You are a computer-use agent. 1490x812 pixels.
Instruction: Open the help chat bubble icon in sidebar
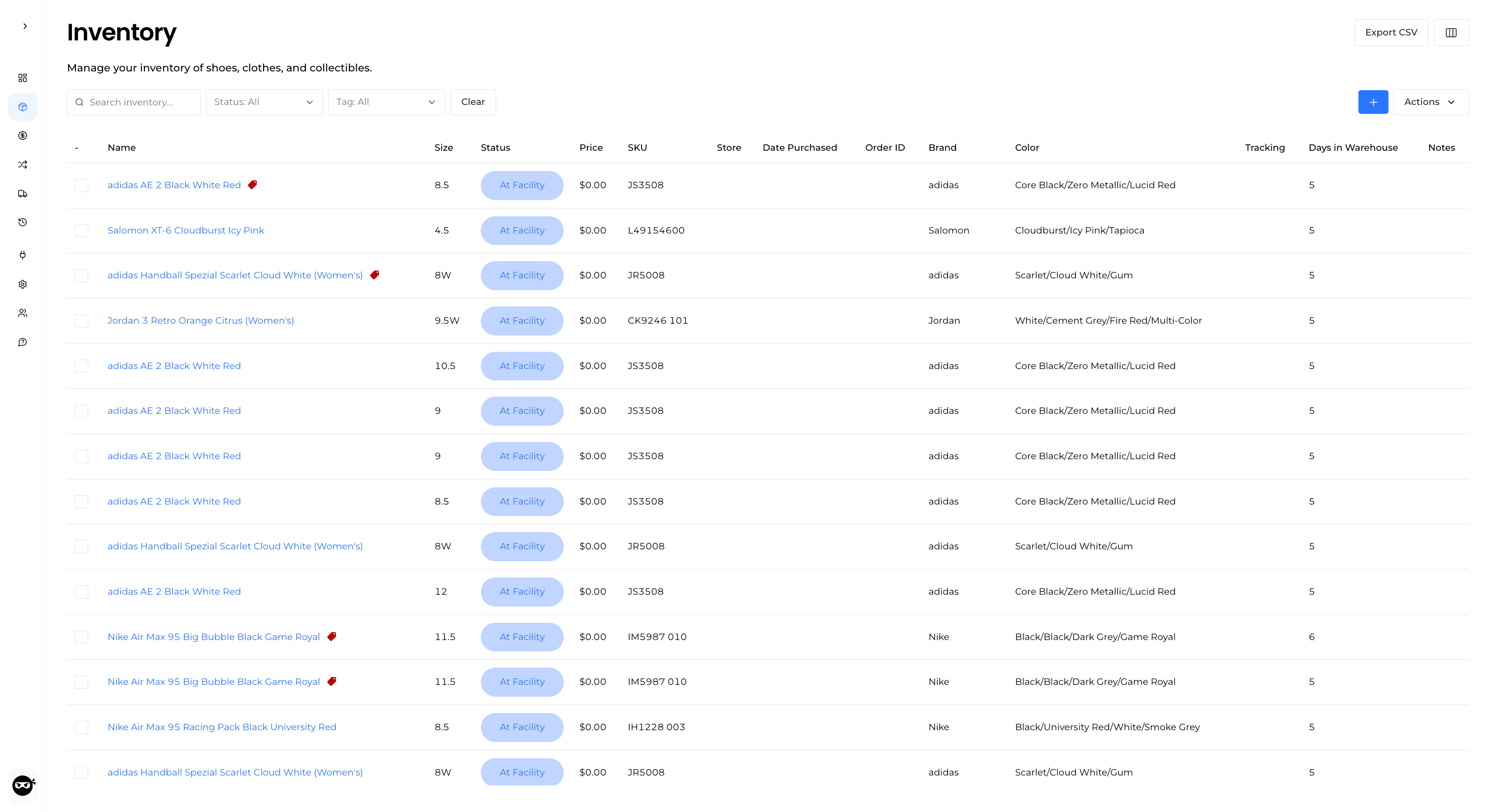point(23,342)
